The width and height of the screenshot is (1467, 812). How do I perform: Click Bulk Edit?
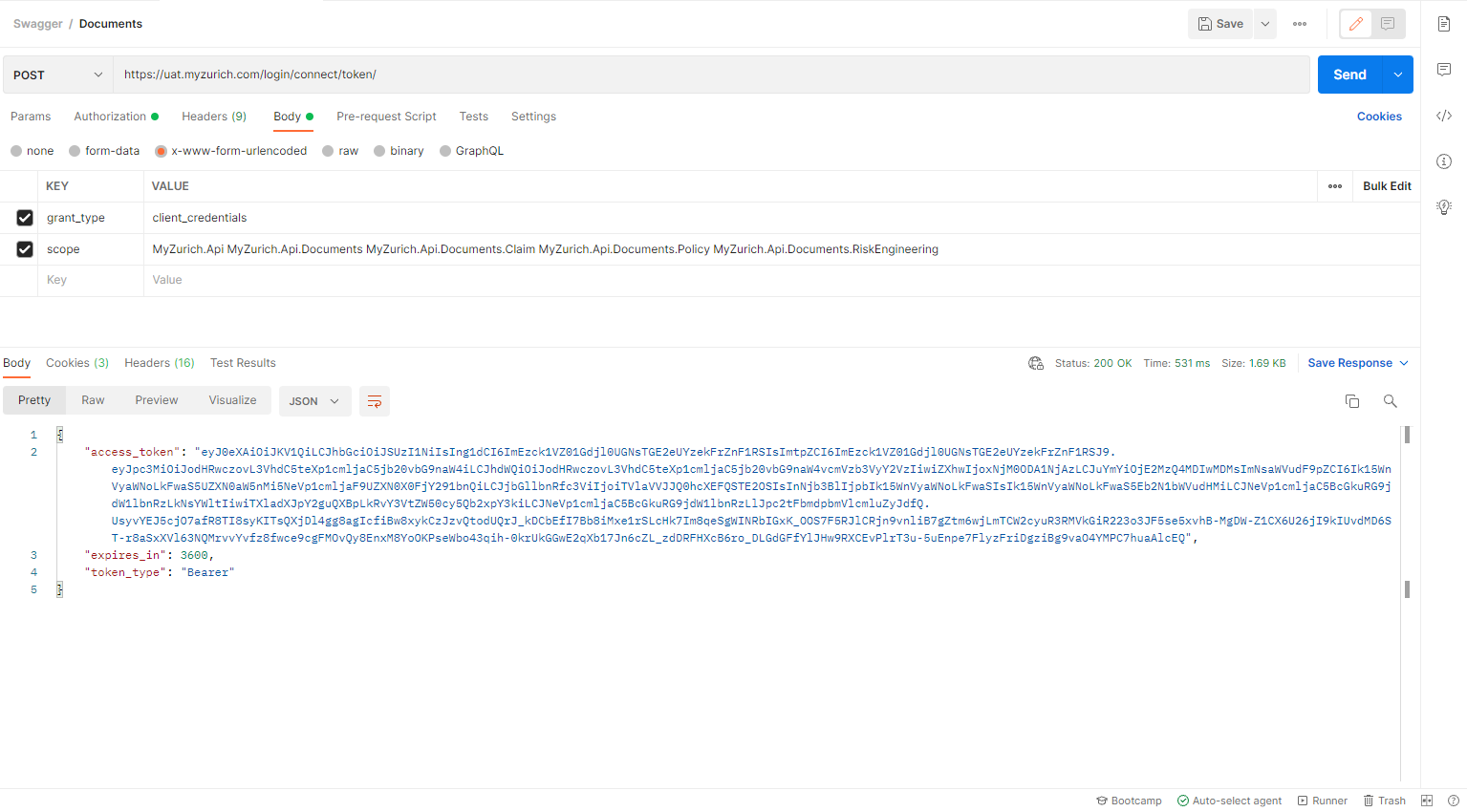1387,186
